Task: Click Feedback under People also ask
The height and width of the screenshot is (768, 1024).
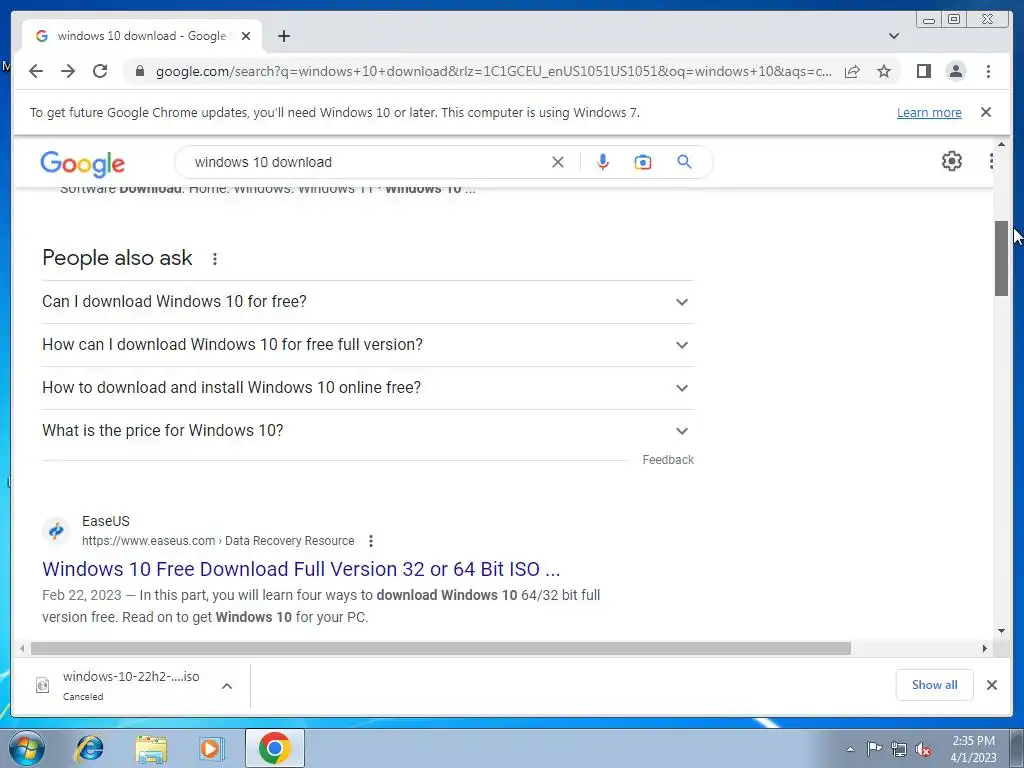Action: (667, 460)
